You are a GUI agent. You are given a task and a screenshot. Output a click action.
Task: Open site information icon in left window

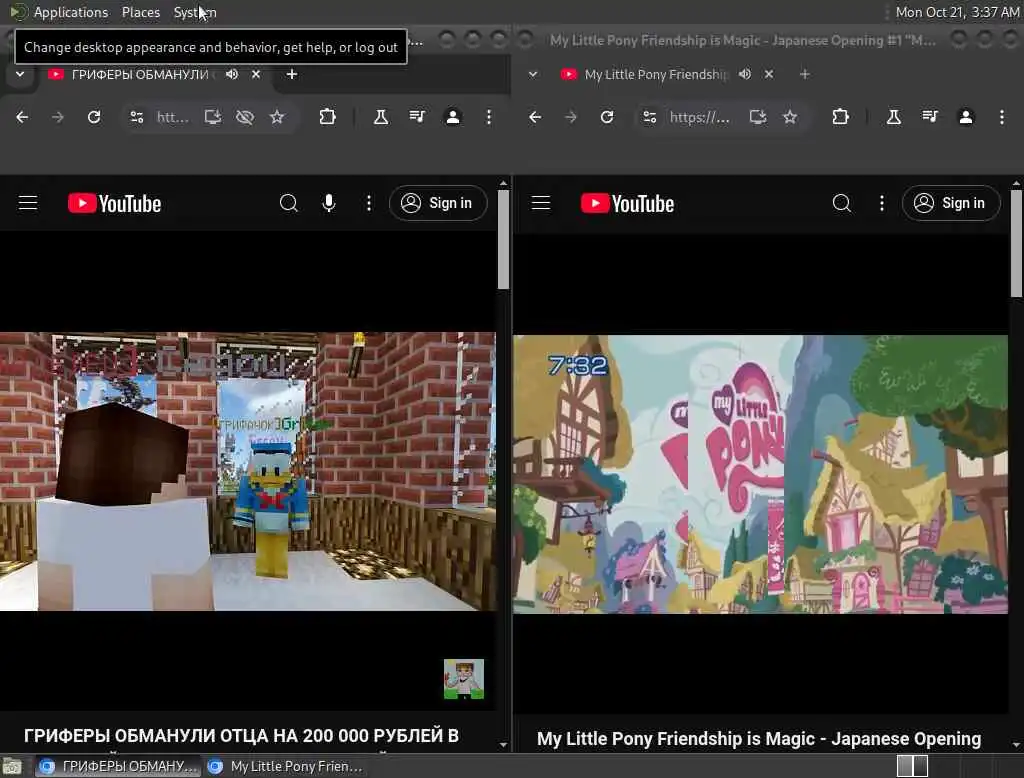pos(136,117)
